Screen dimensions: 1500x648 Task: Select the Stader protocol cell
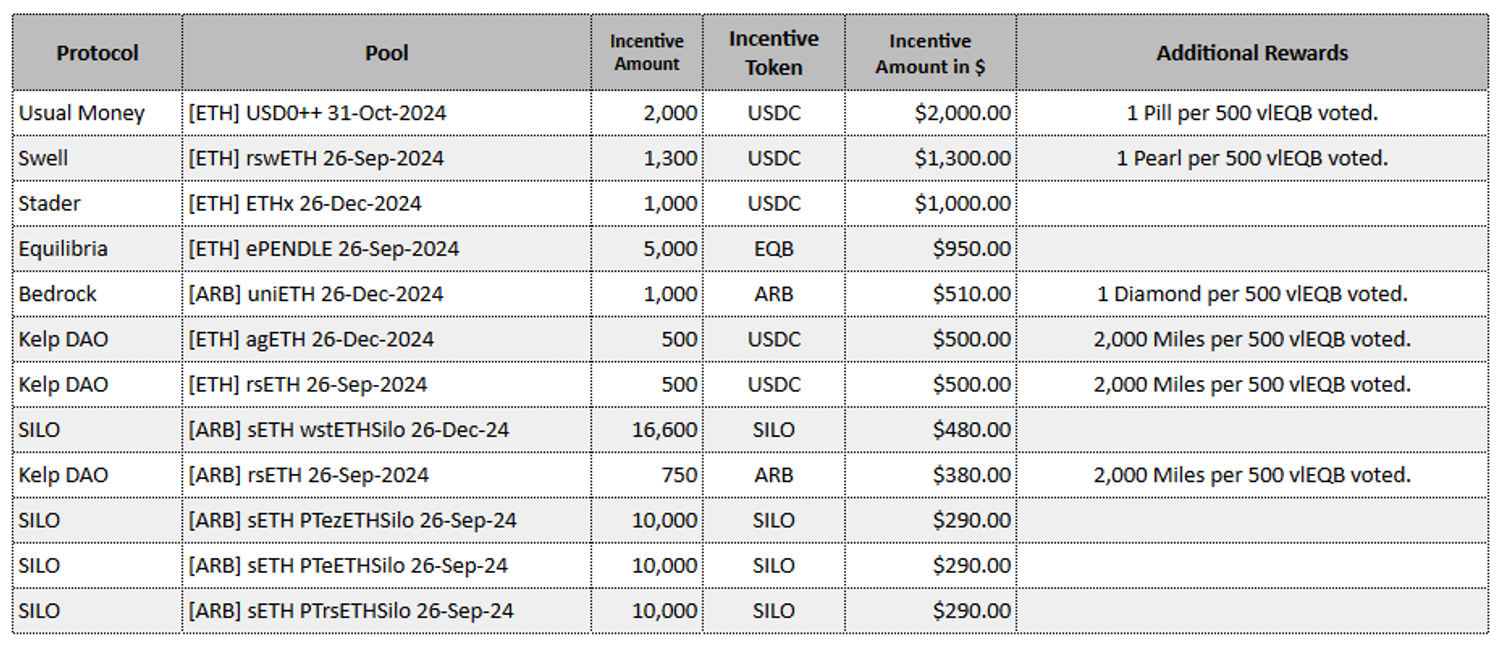tap(50, 203)
